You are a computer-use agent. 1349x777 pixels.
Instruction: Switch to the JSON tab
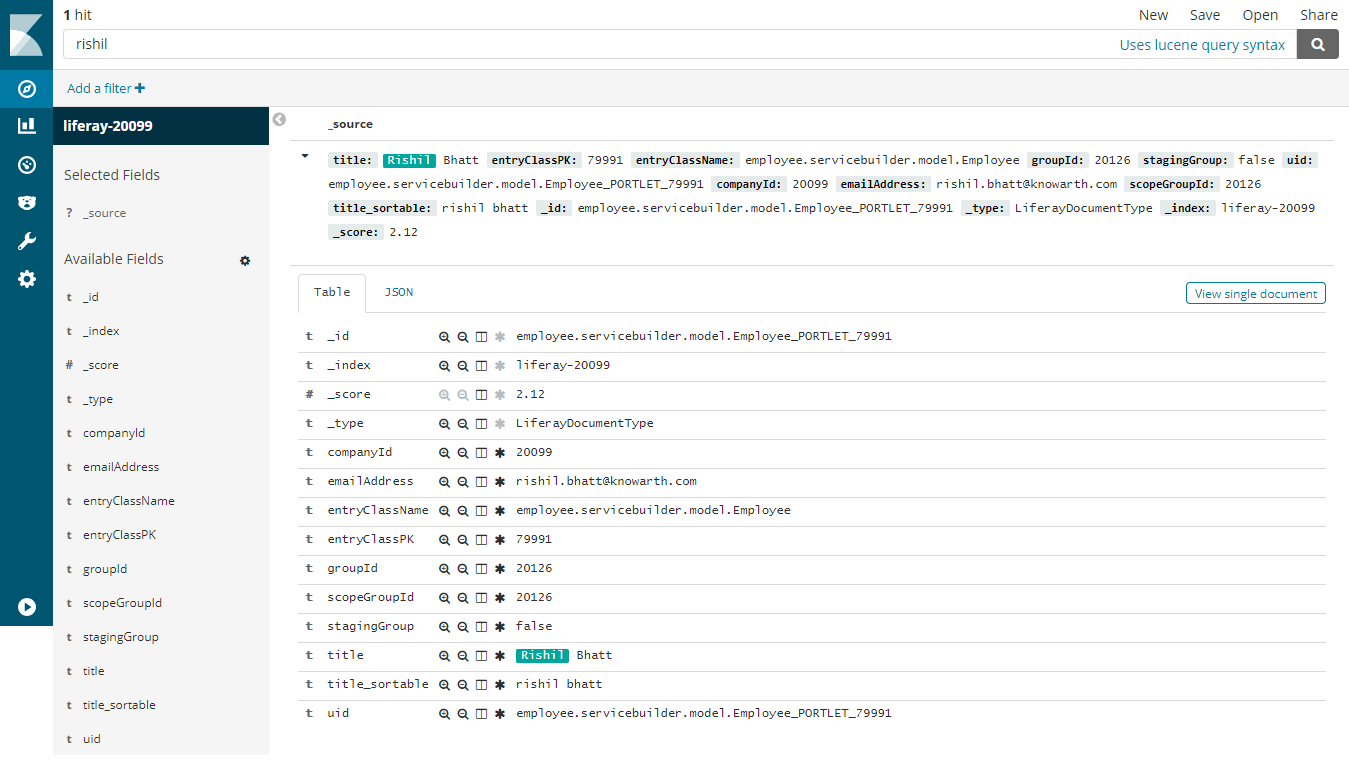click(399, 292)
